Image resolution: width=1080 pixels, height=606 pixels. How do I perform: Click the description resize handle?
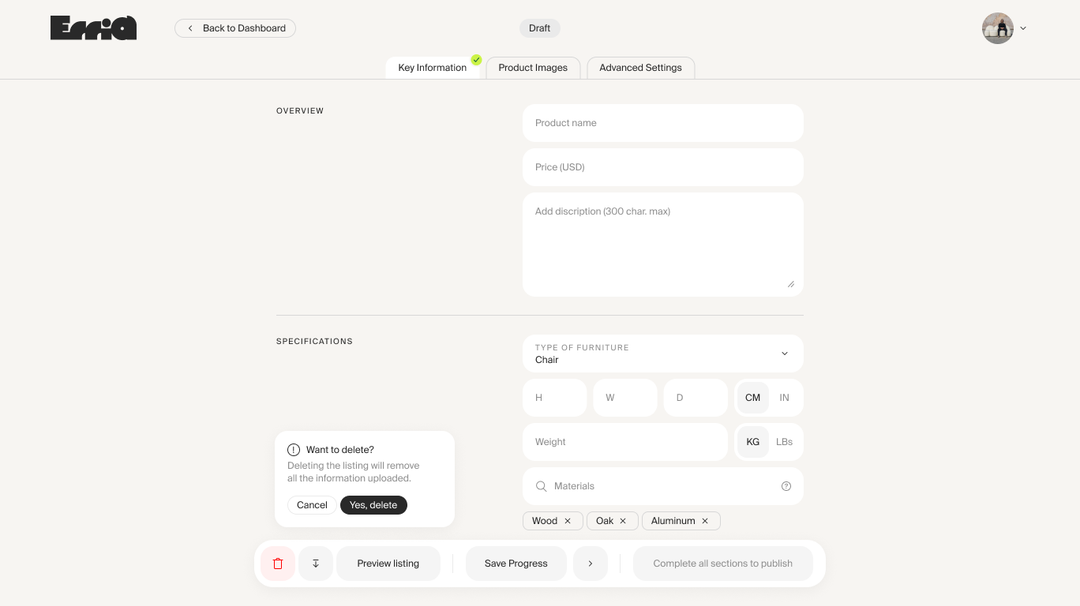pyautogui.click(x=791, y=284)
